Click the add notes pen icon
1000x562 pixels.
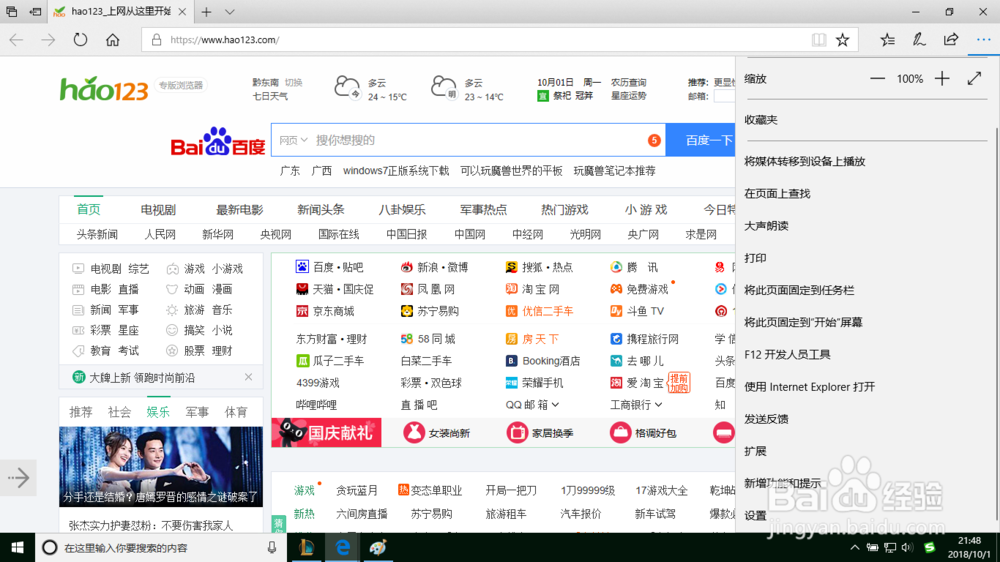coord(919,40)
